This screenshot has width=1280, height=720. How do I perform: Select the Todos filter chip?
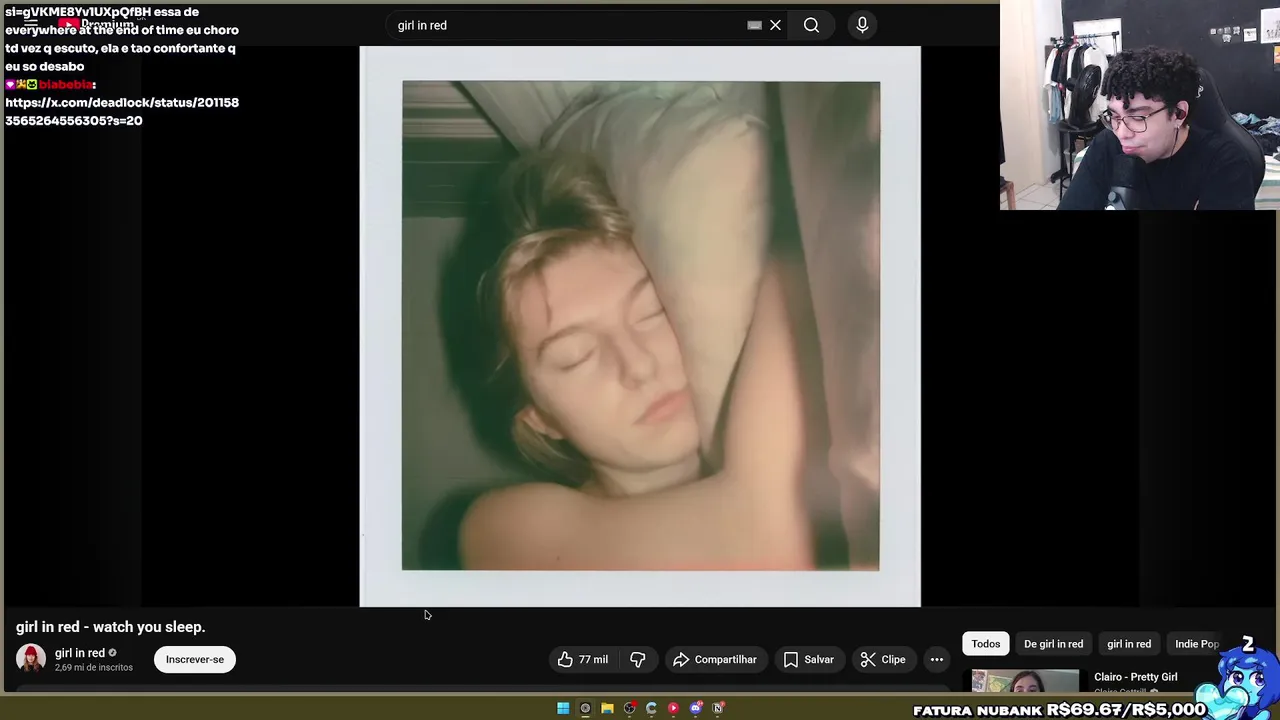tap(986, 644)
